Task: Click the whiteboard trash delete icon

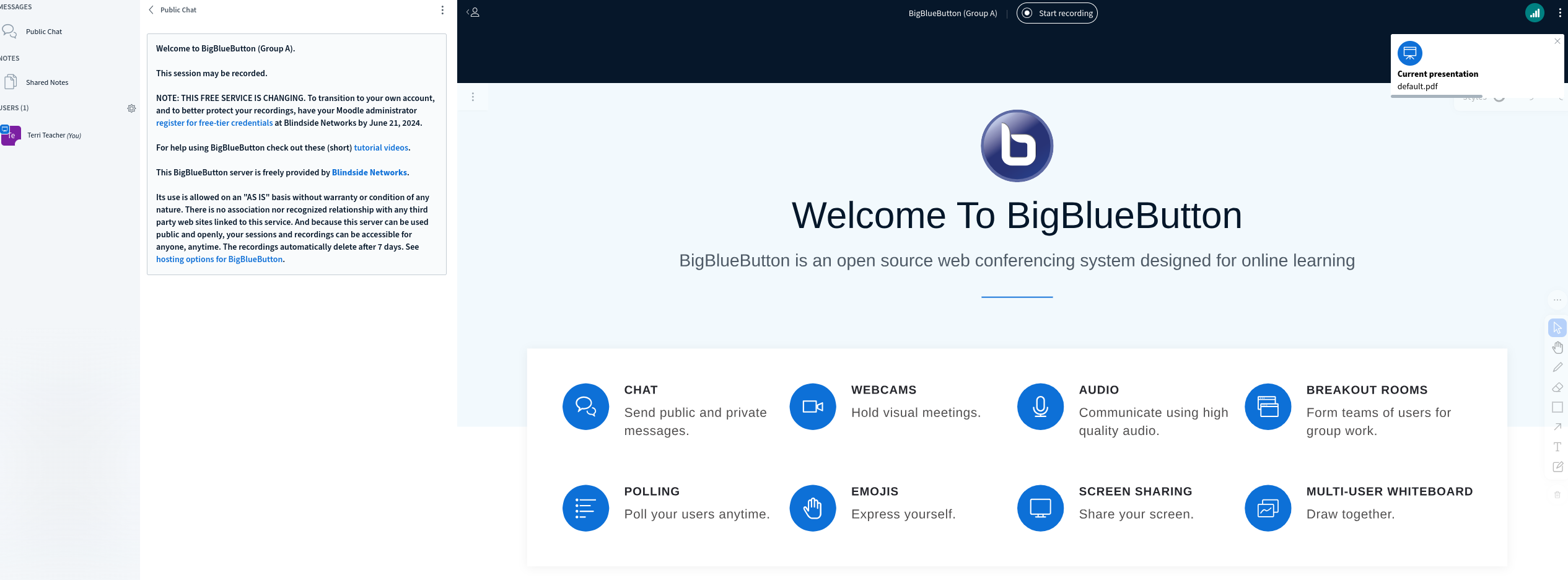Action: (1557, 494)
